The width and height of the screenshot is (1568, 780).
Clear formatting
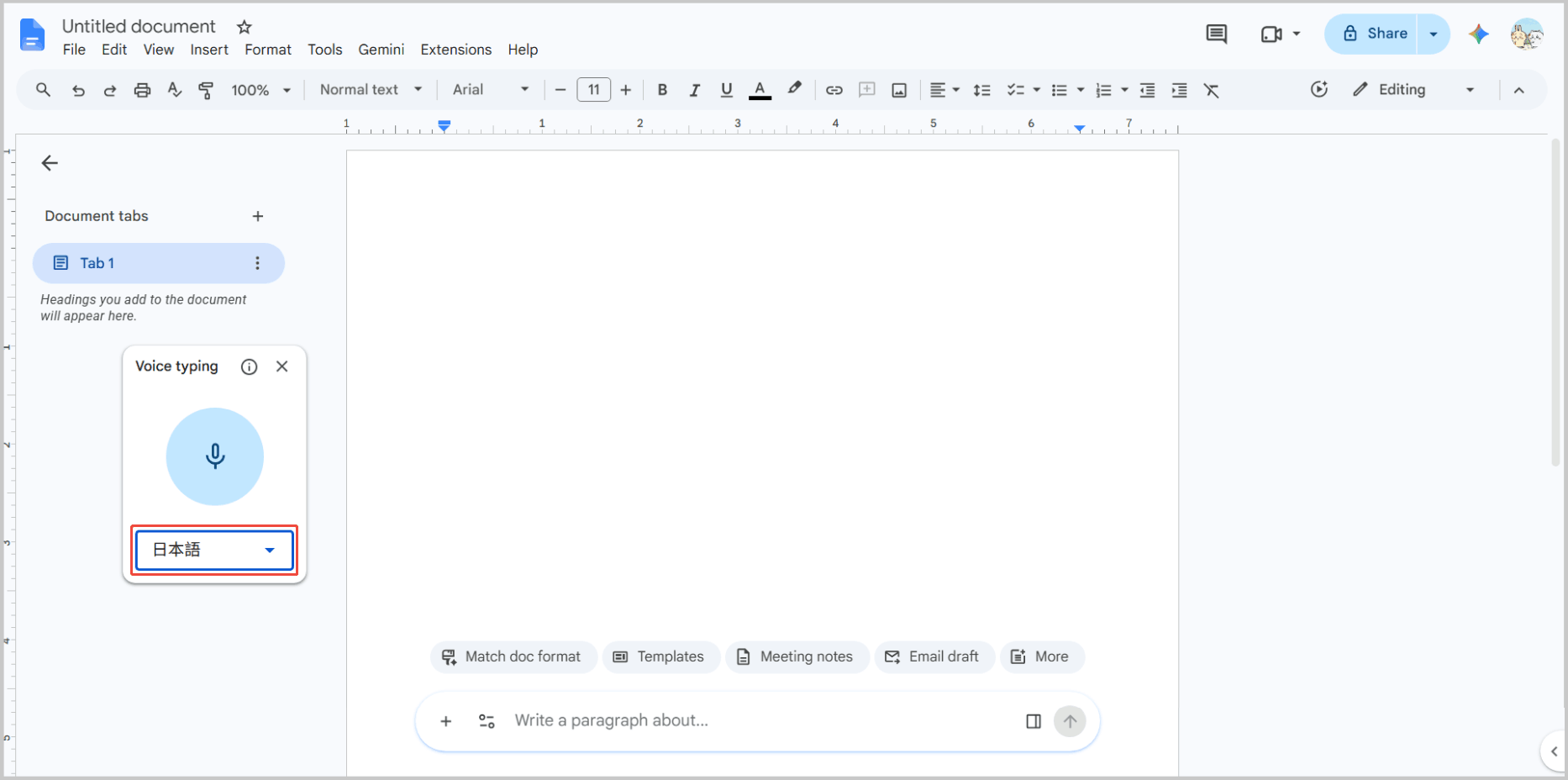pyautogui.click(x=1211, y=90)
